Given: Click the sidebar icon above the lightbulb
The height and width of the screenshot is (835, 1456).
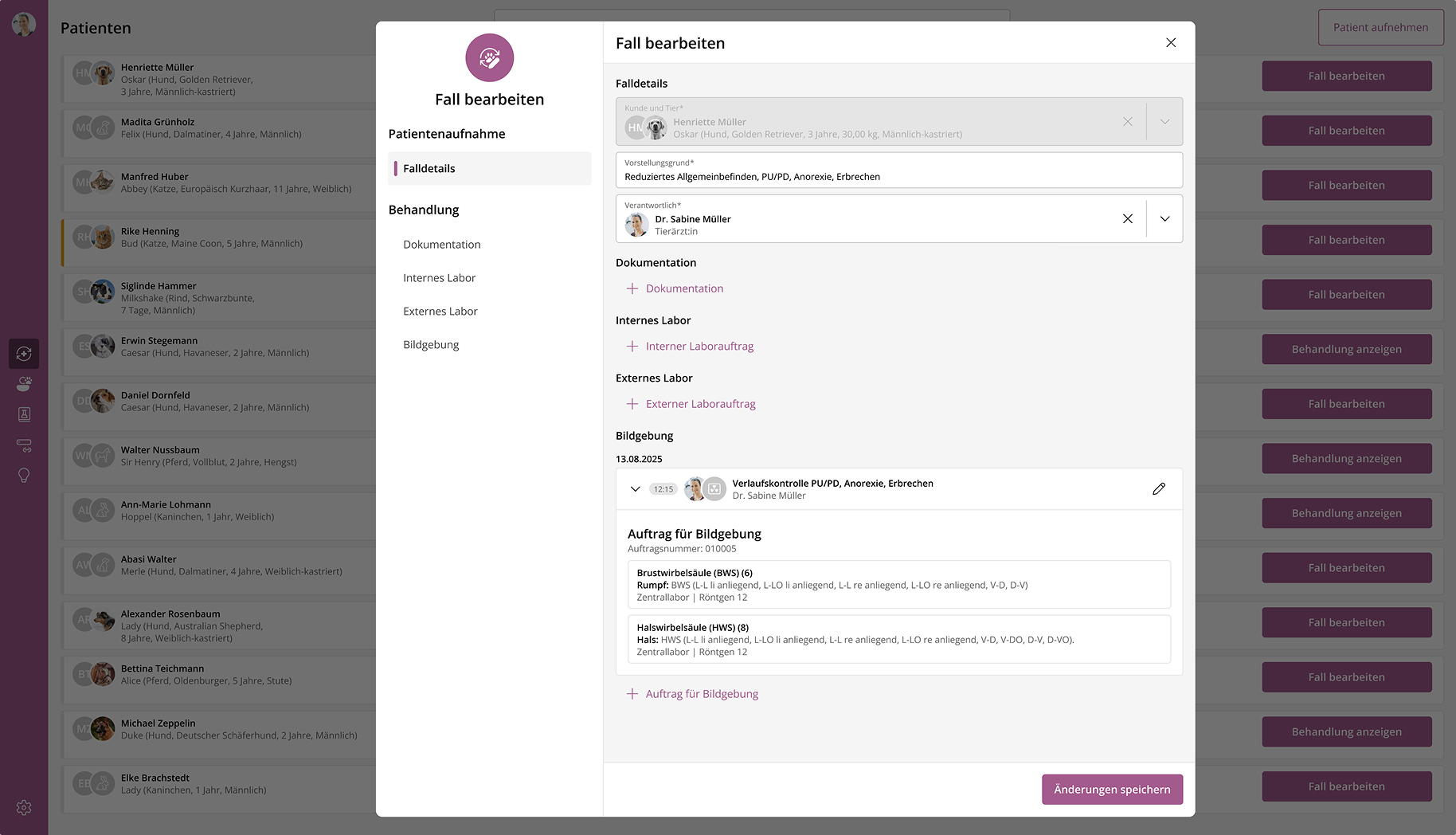Looking at the screenshot, I should [x=24, y=445].
